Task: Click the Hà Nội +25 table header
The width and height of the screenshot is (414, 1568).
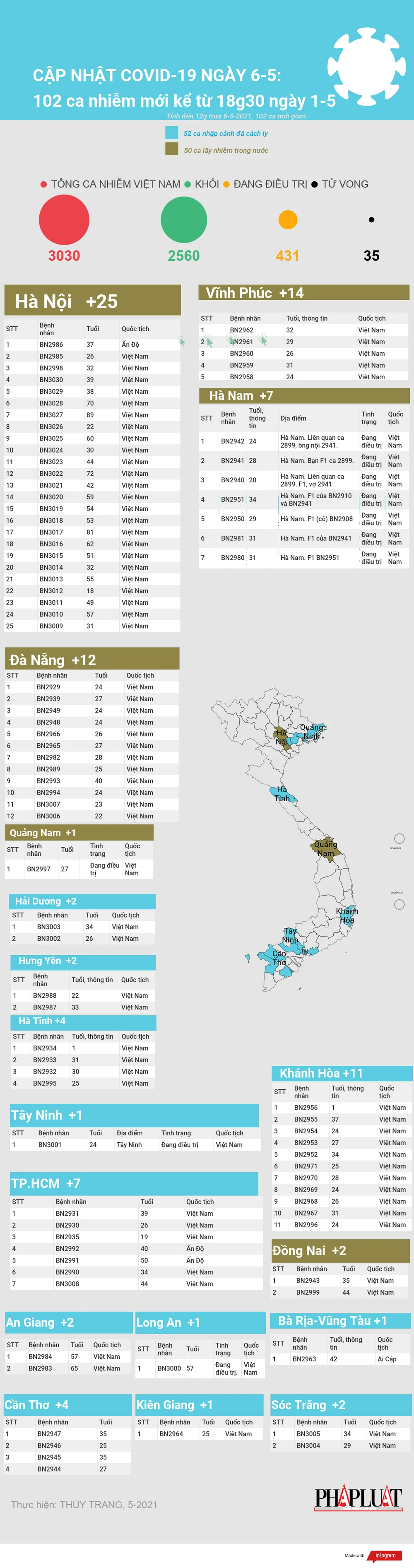Action: point(93,301)
